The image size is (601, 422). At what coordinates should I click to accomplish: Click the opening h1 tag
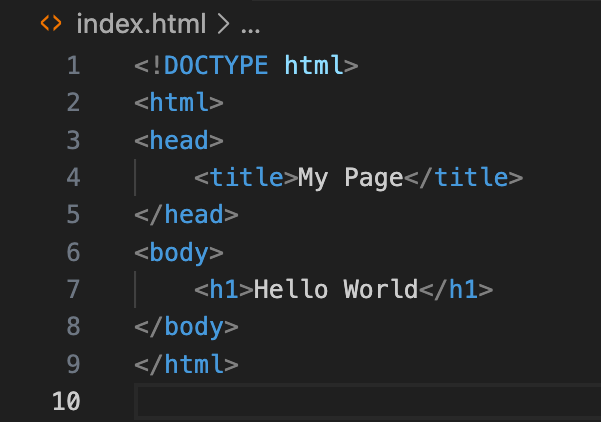point(224,289)
